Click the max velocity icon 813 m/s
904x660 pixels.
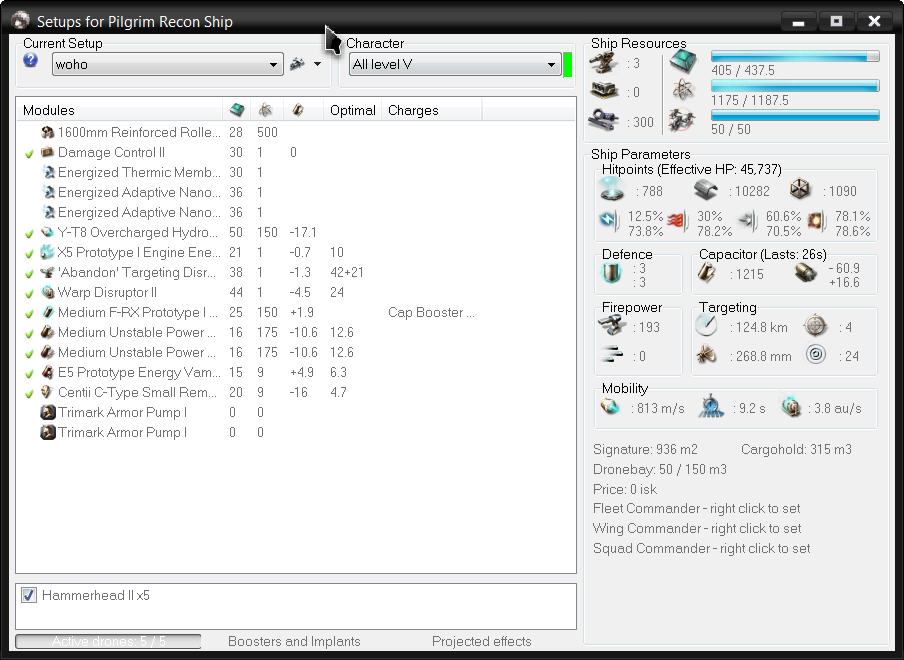point(610,408)
